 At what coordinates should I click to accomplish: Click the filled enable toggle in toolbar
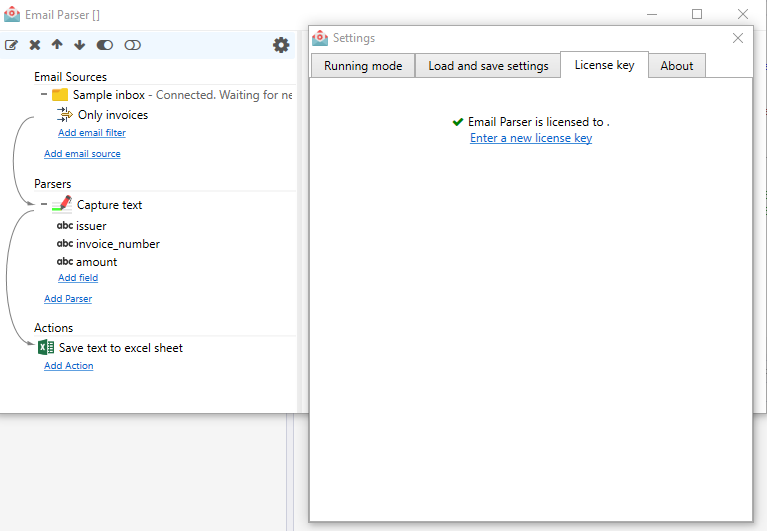coord(105,45)
